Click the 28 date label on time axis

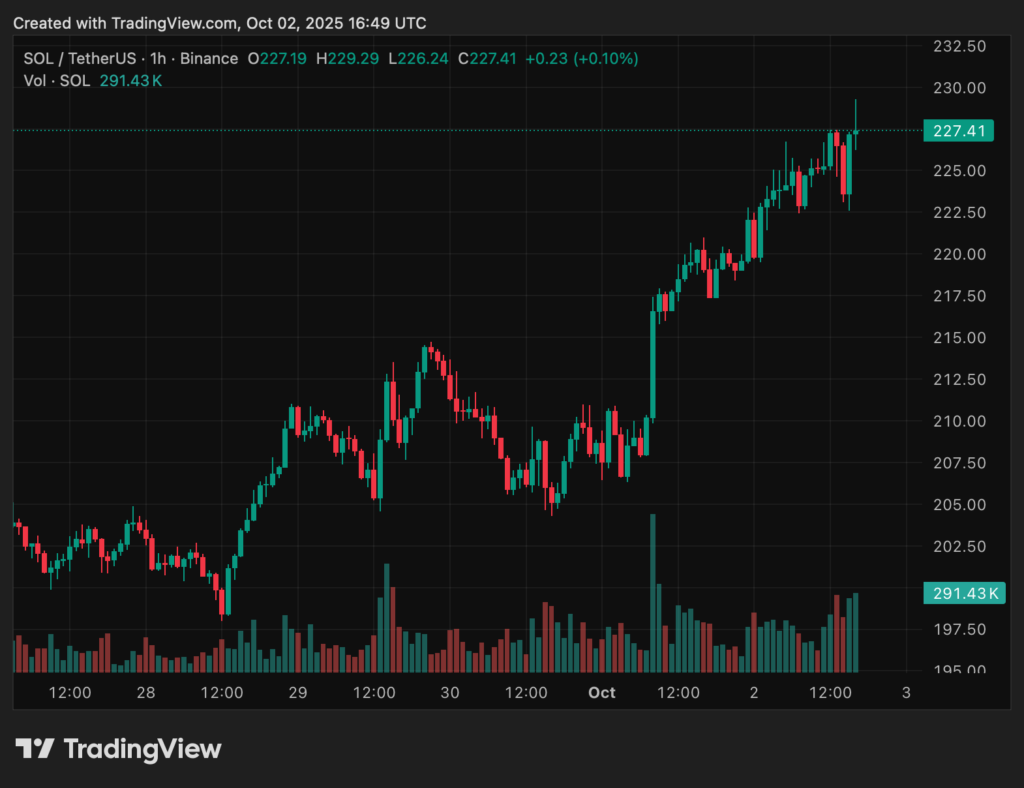[x=145, y=692]
